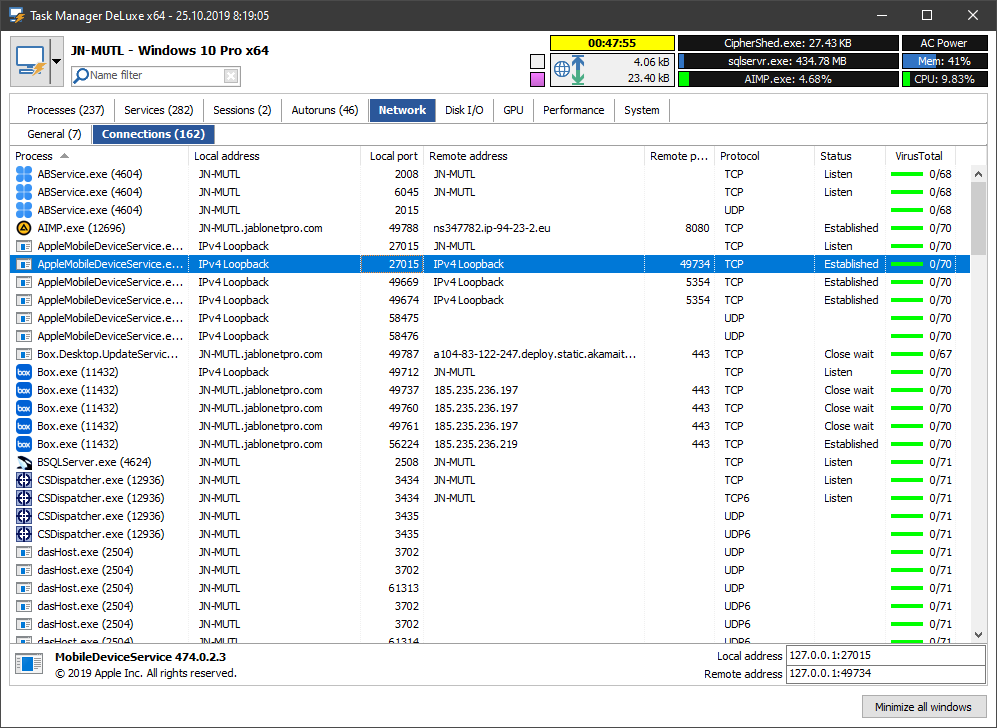
Task: Switch to the GPU tab
Action: (513, 110)
